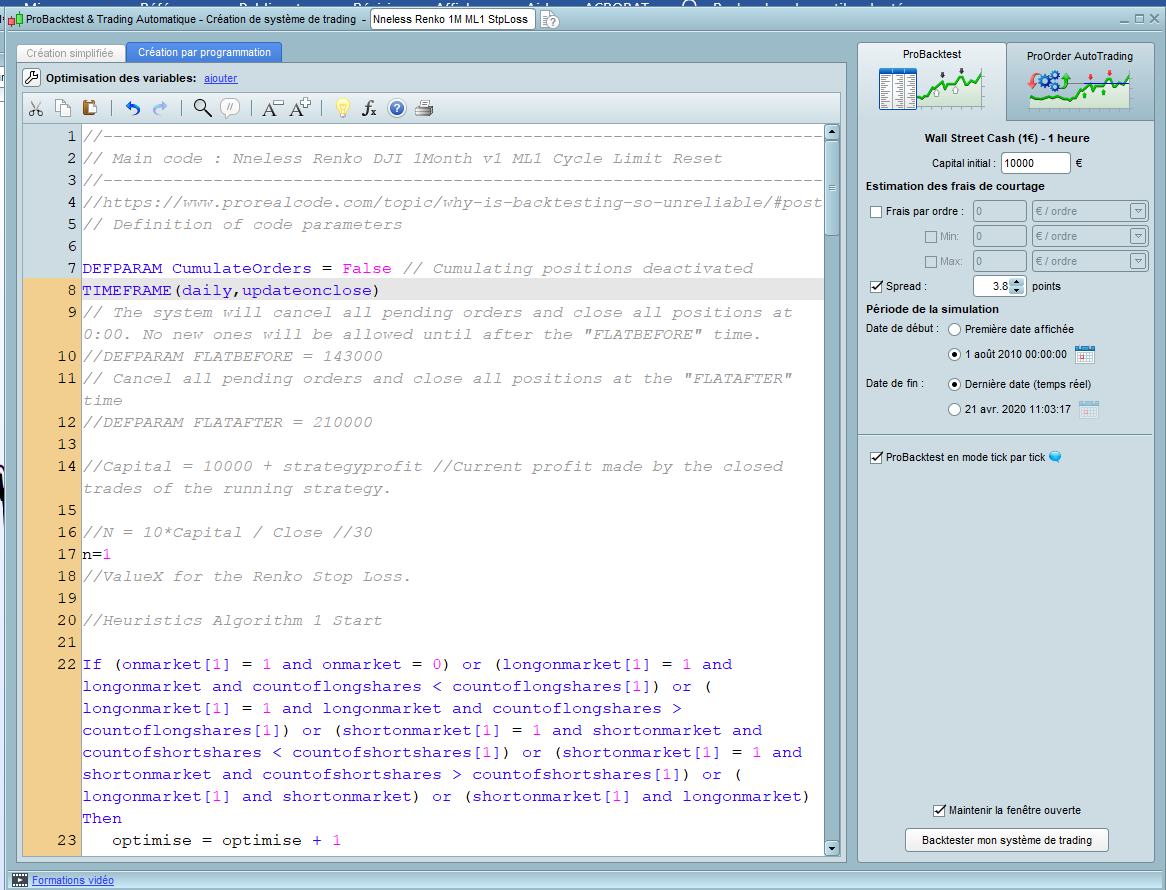
Task: Click line number 22 in gutter
Action: pyautogui.click(x=67, y=665)
